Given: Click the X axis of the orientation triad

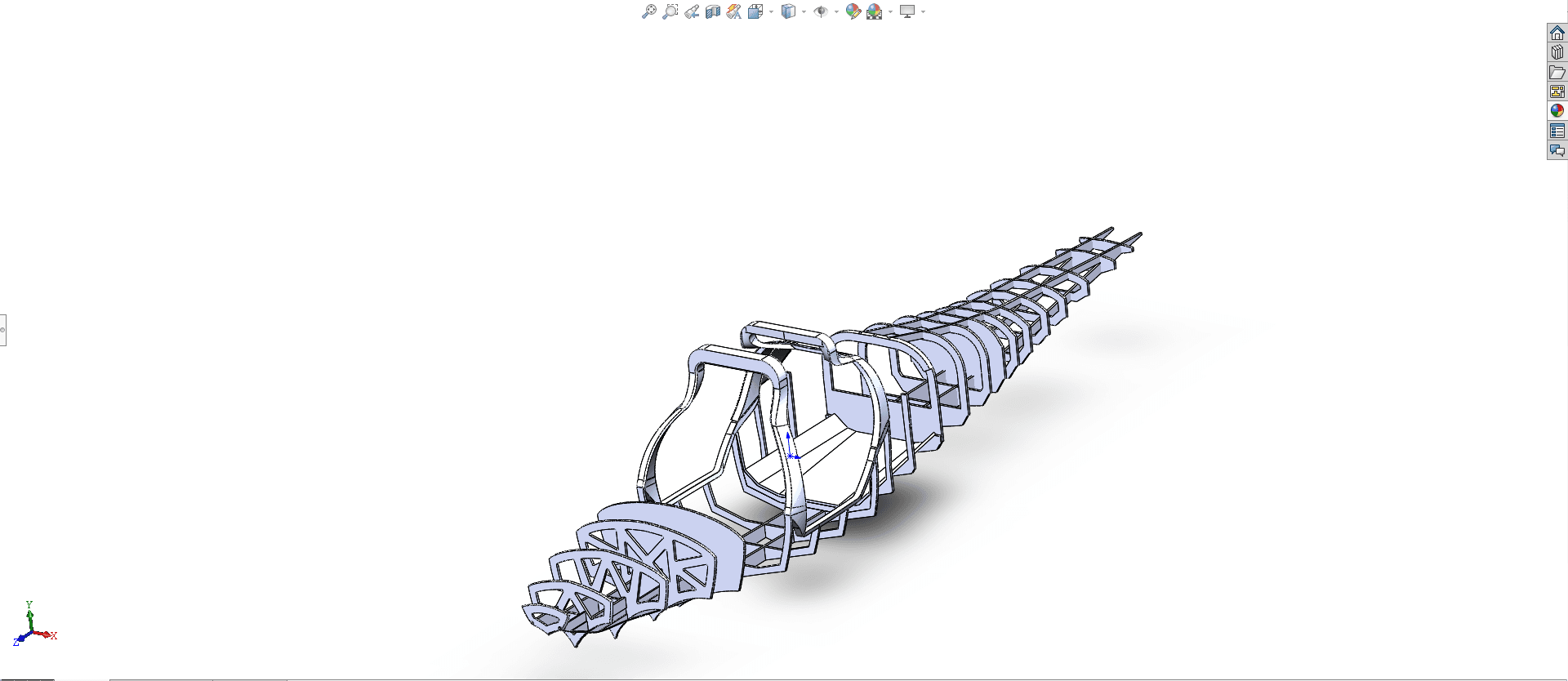Looking at the screenshot, I should pyautogui.click(x=49, y=634).
